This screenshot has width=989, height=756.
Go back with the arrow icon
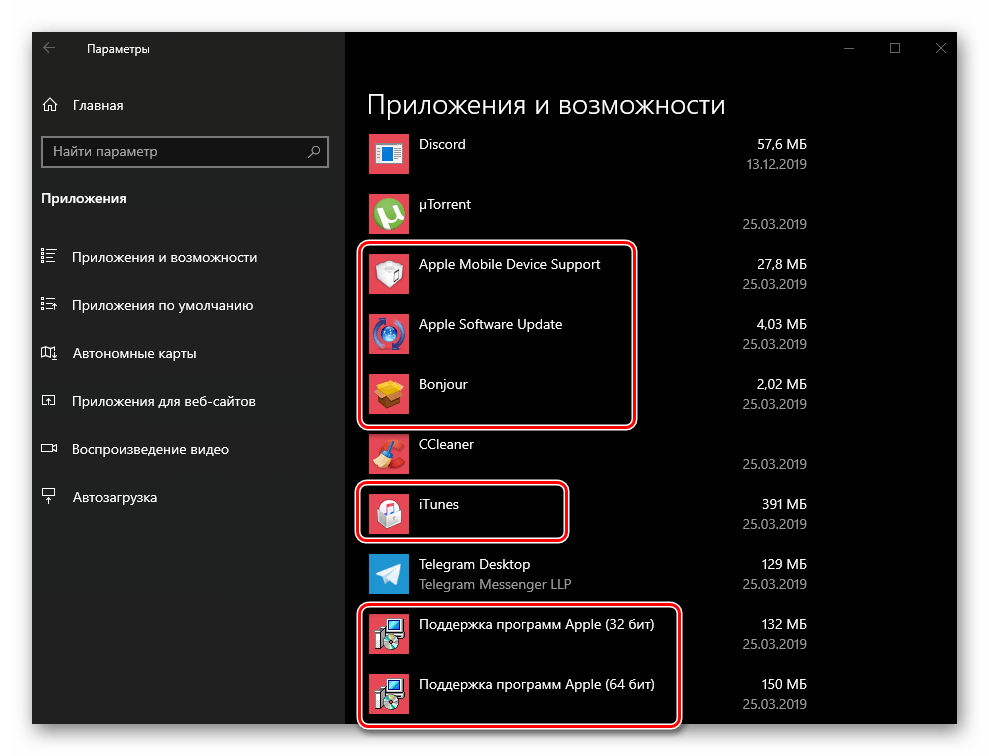click(49, 48)
